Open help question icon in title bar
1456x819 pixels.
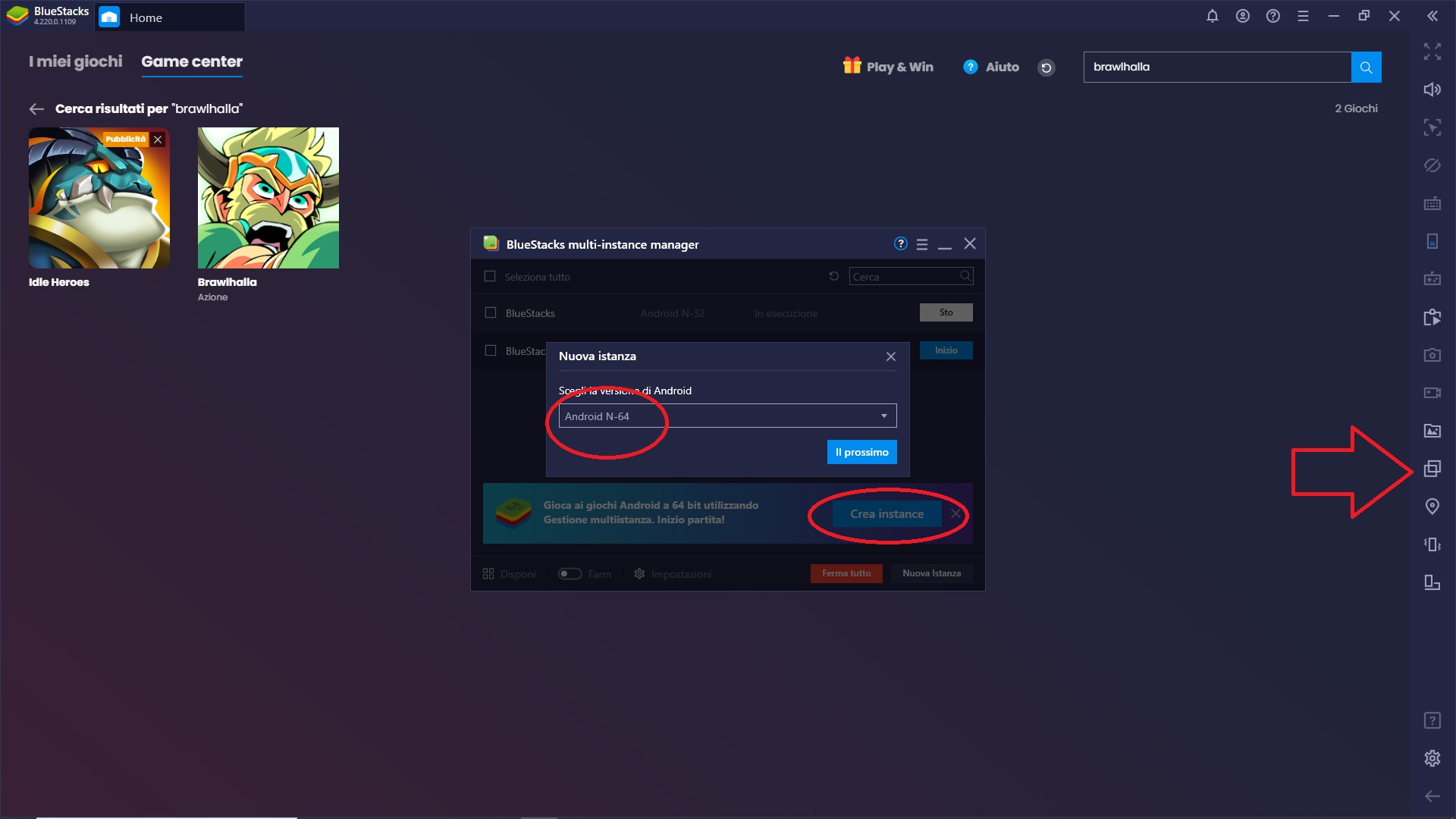1272,16
